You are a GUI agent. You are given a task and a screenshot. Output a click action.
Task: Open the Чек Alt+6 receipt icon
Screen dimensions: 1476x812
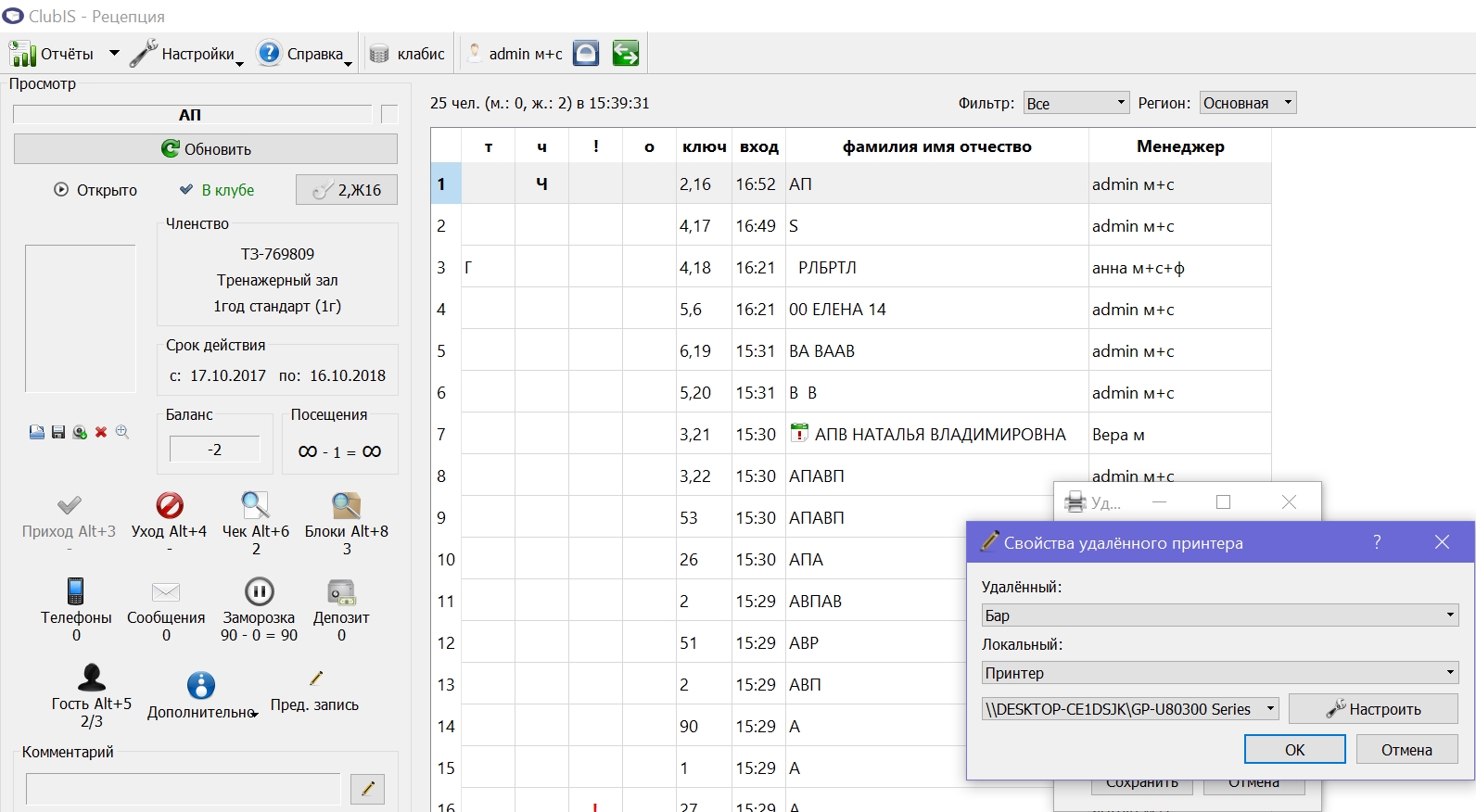(x=255, y=505)
